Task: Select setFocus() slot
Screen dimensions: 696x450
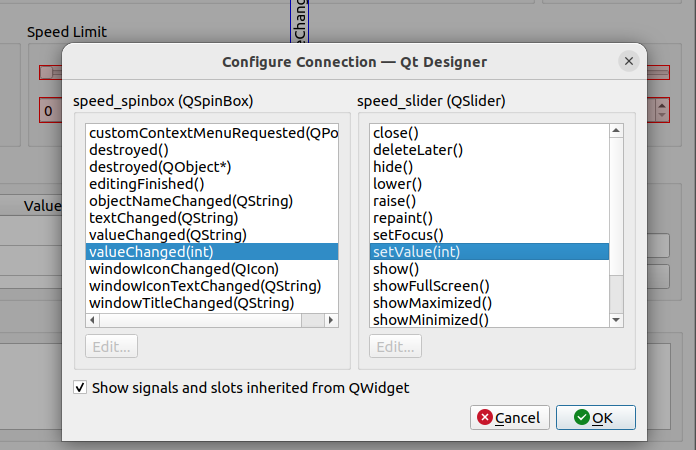Action: [x=490, y=235]
